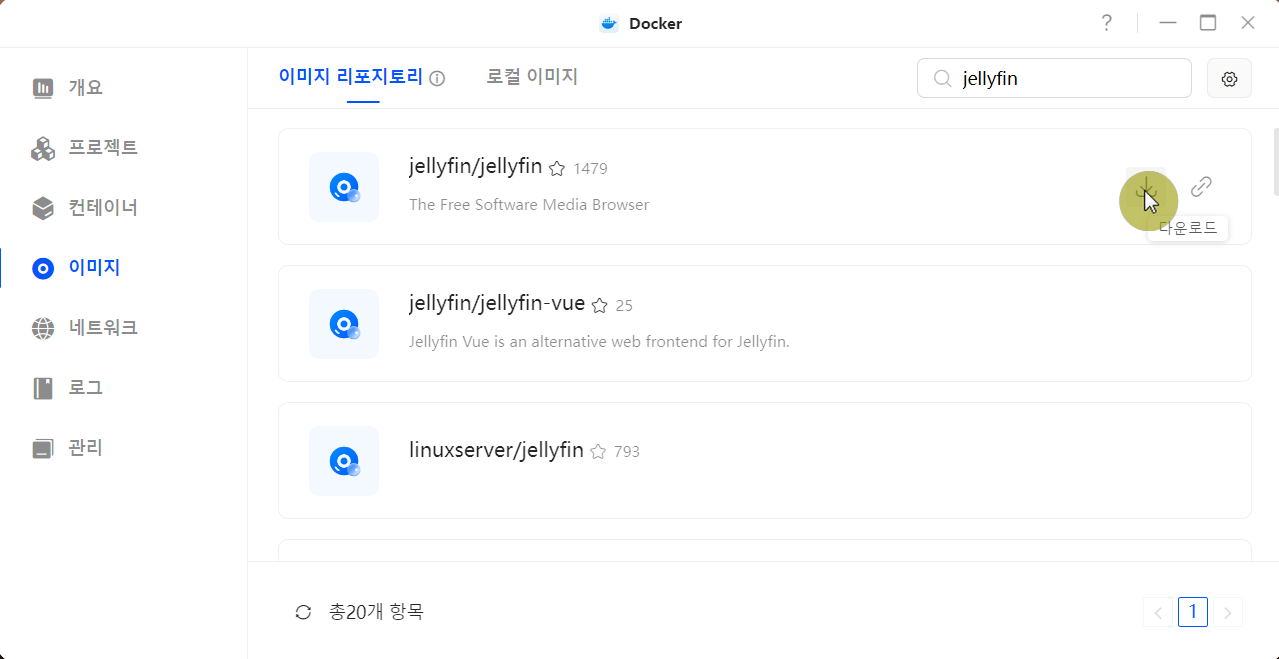This screenshot has height=659, width=1279.
Task: Switch to the 로컬 이미지 tab
Action: point(531,76)
